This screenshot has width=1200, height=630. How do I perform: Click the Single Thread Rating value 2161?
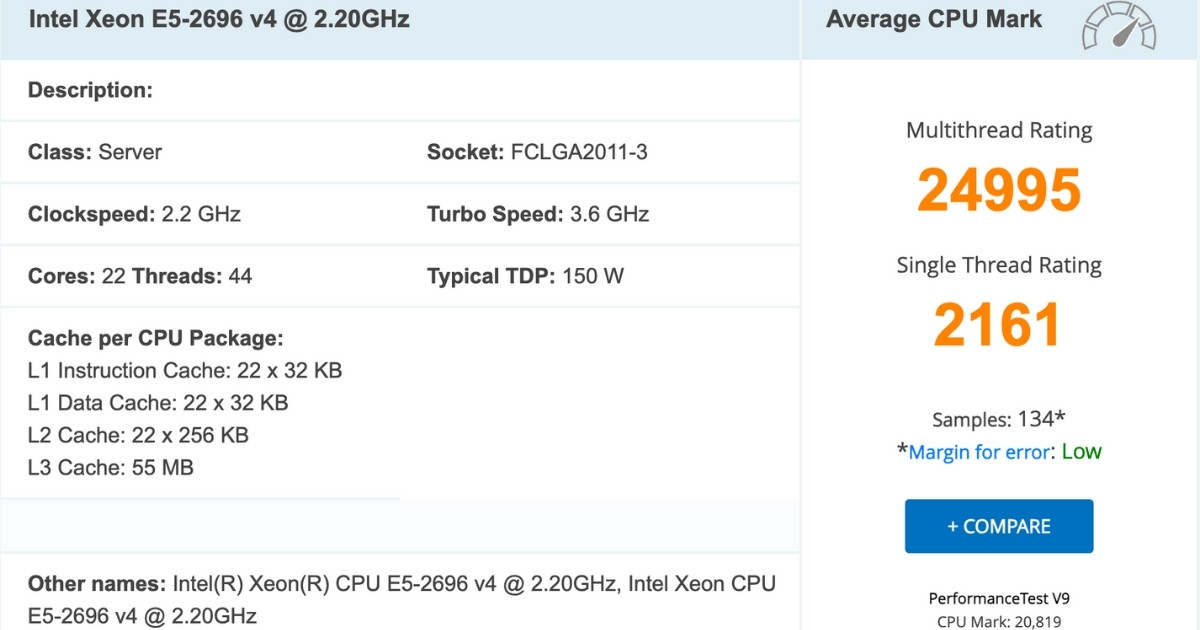pos(998,324)
